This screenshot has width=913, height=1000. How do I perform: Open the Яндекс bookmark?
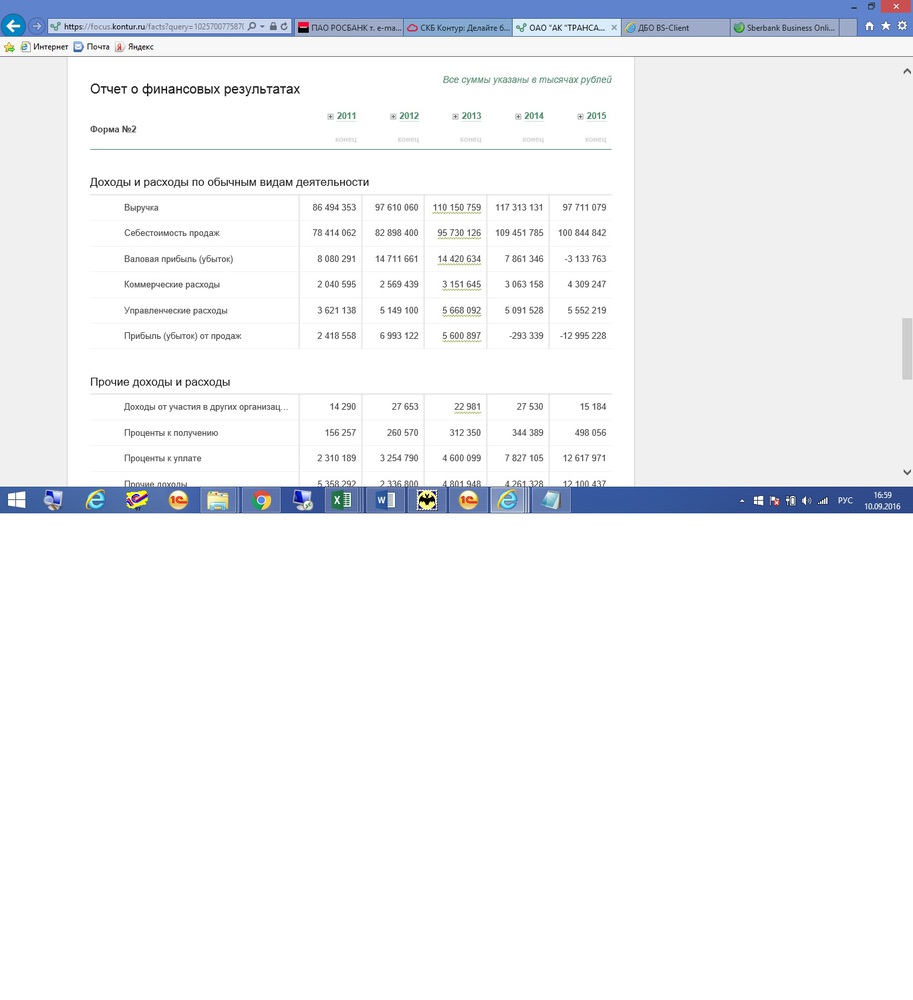click(x=135, y=47)
